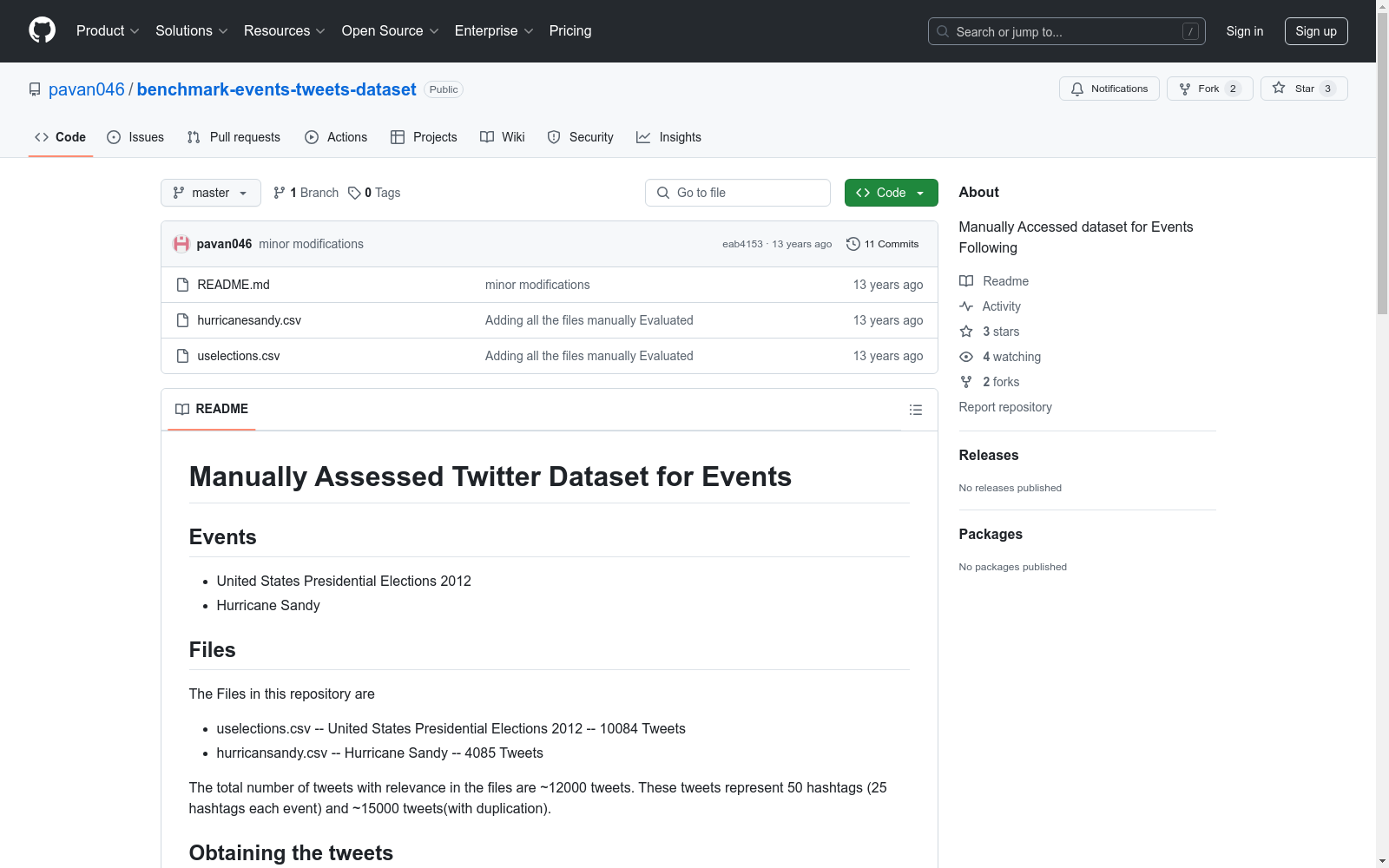Switch to the Insights tab
The image size is (1389, 868).
(x=668, y=137)
